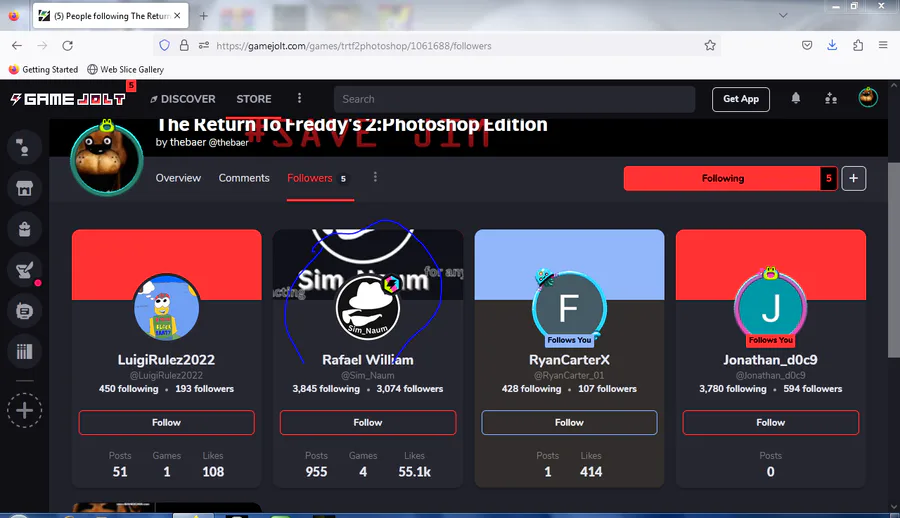Click the page vertical scrollbar thumb
The image size is (900, 518).
(894, 260)
